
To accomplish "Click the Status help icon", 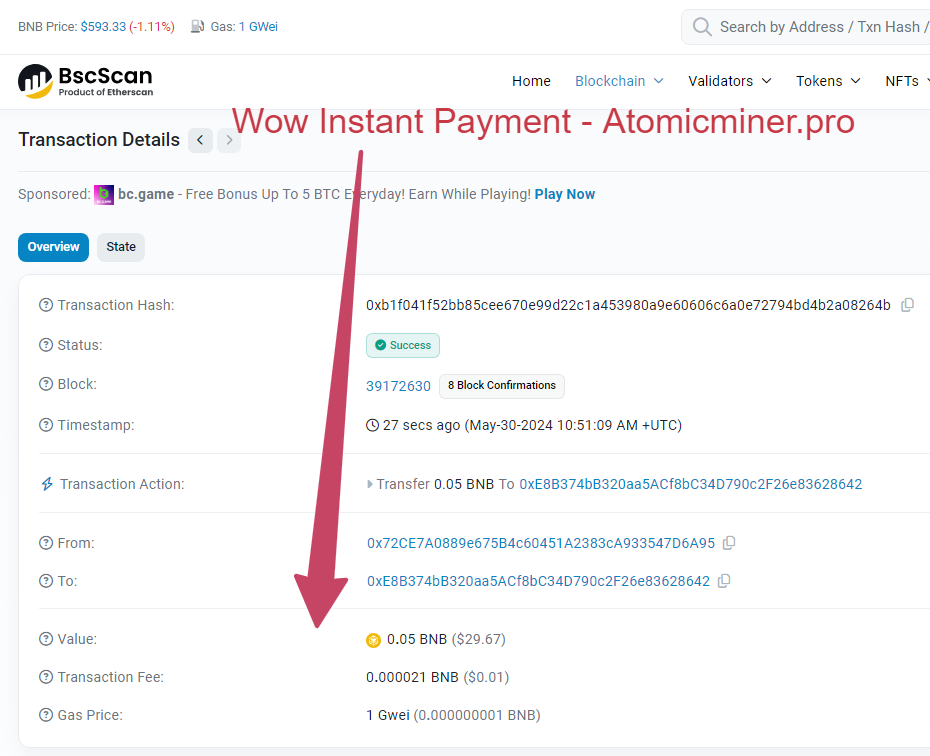I will click(x=46, y=345).
